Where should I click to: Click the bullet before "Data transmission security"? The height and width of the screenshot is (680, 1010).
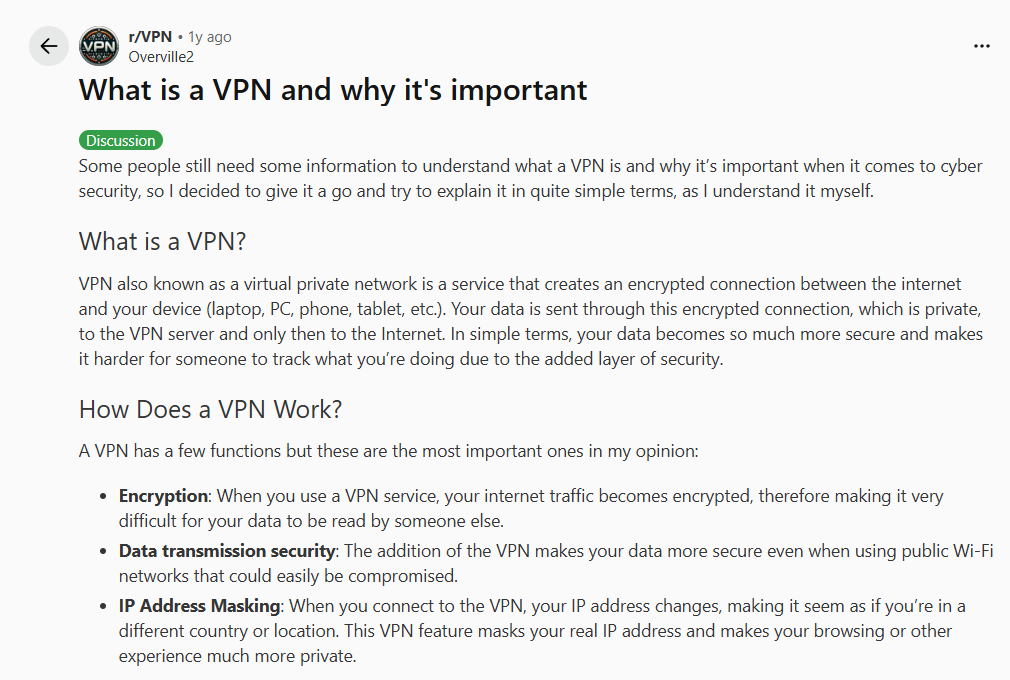[105, 552]
